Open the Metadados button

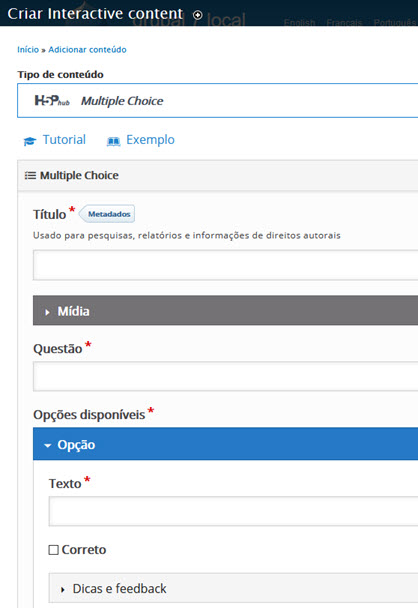click(x=107, y=214)
